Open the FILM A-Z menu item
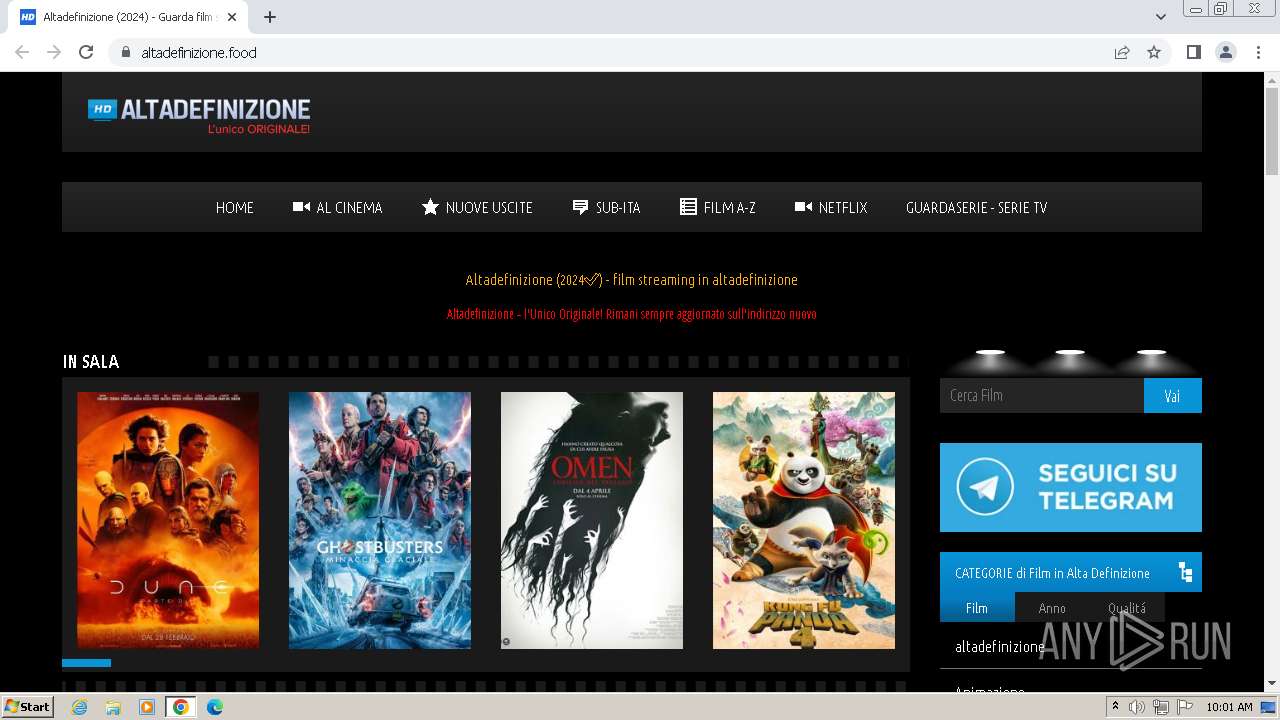The image size is (1280, 720). click(718, 207)
